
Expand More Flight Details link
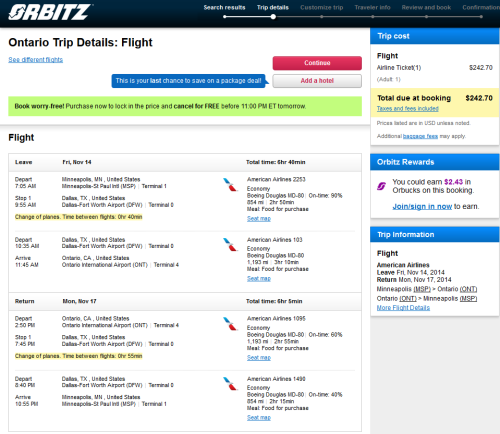coord(403,308)
